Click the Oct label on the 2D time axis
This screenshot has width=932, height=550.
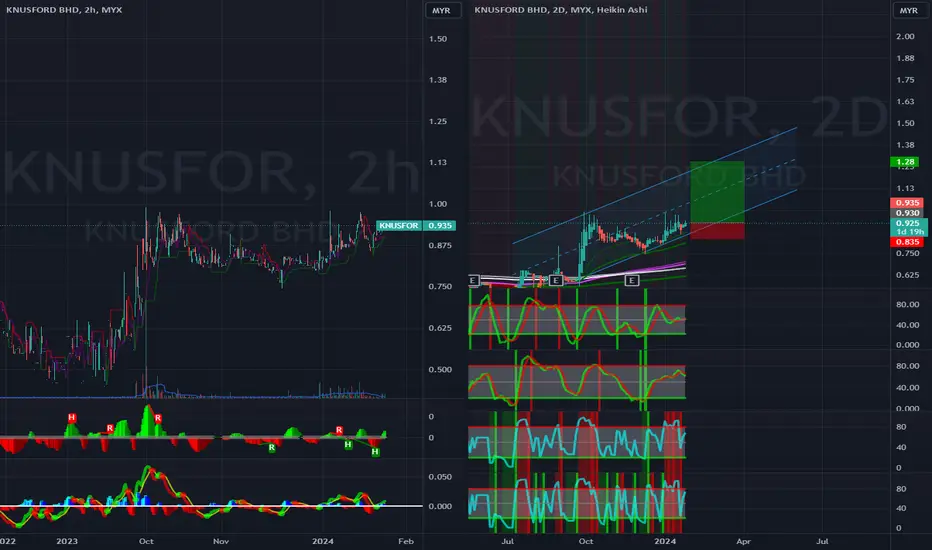tap(585, 541)
